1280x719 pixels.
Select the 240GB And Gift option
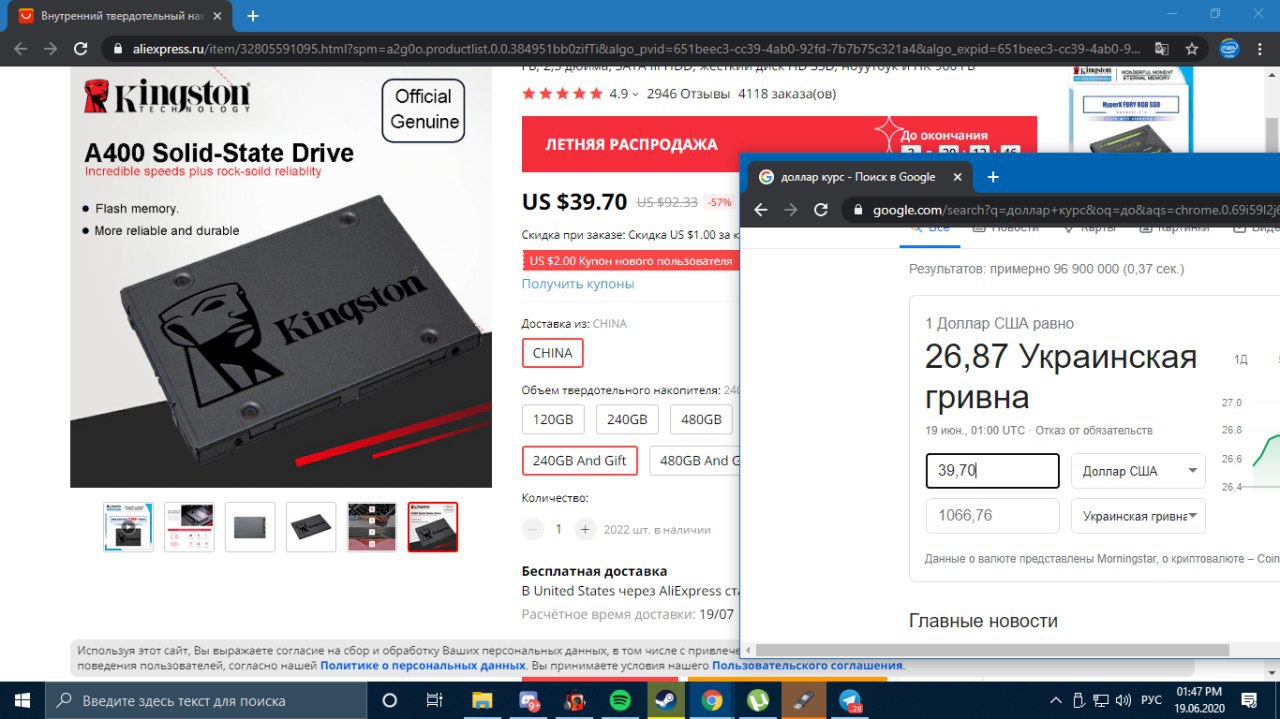pyautogui.click(x=579, y=460)
